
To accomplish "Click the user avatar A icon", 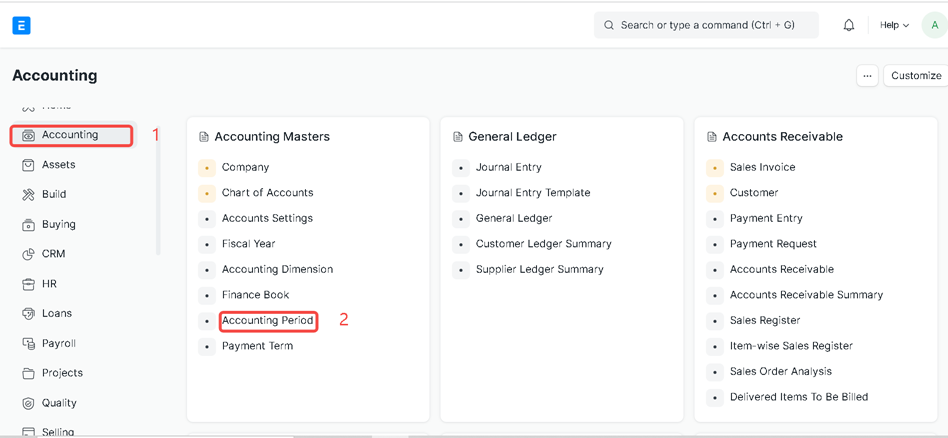I will pos(934,25).
